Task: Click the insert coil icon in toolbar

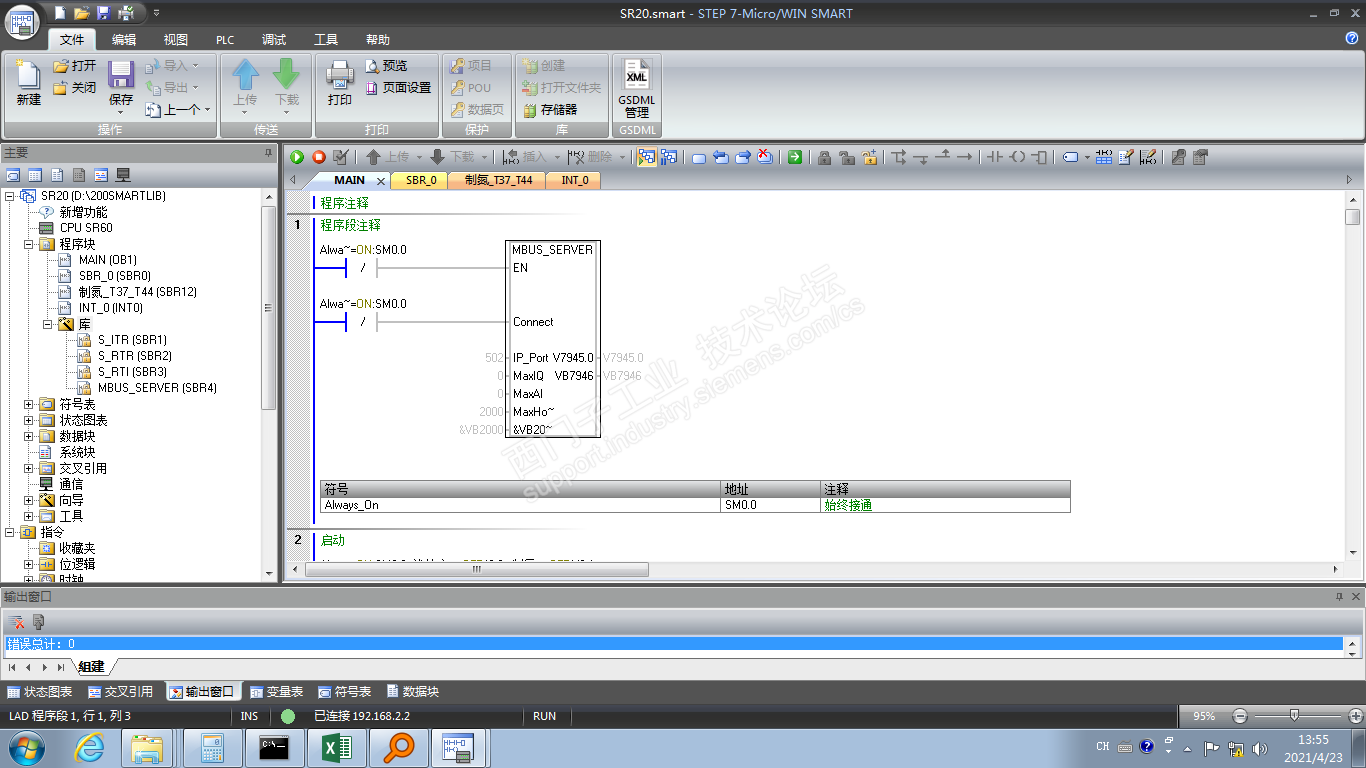Action: tap(1017, 157)
